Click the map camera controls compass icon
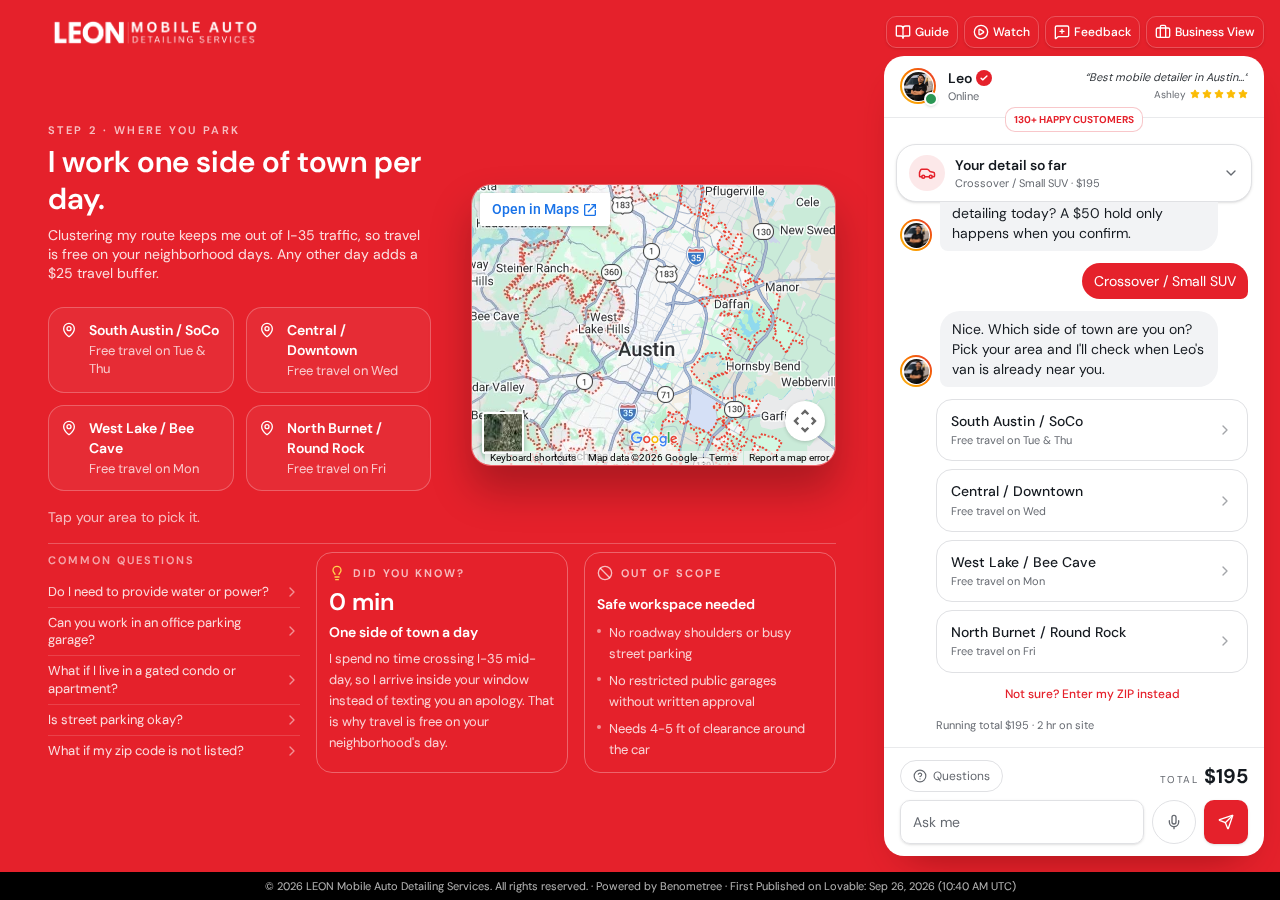 (x=805, y=421)
